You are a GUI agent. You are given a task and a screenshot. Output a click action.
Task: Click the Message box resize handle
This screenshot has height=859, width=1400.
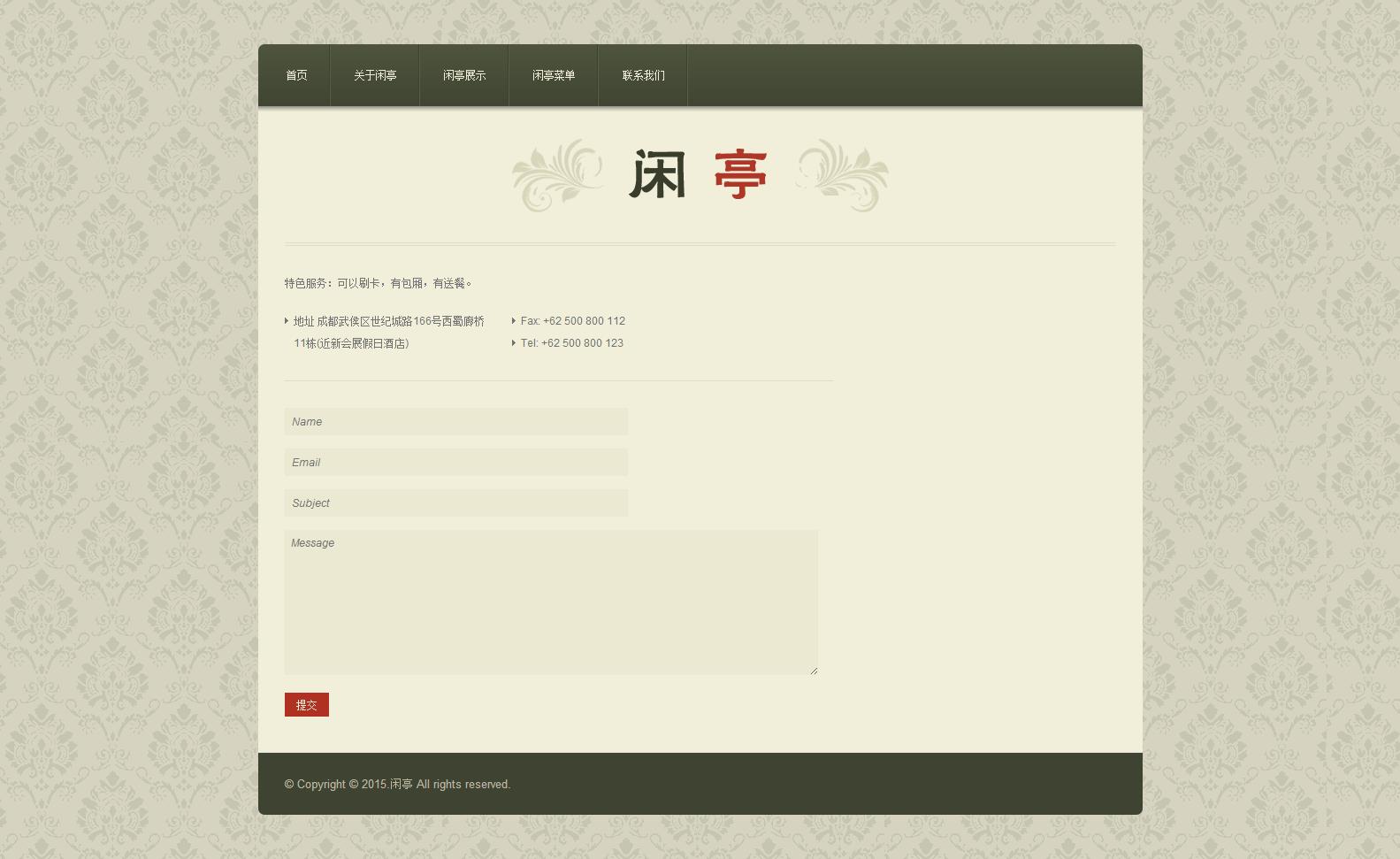[814, 671]
